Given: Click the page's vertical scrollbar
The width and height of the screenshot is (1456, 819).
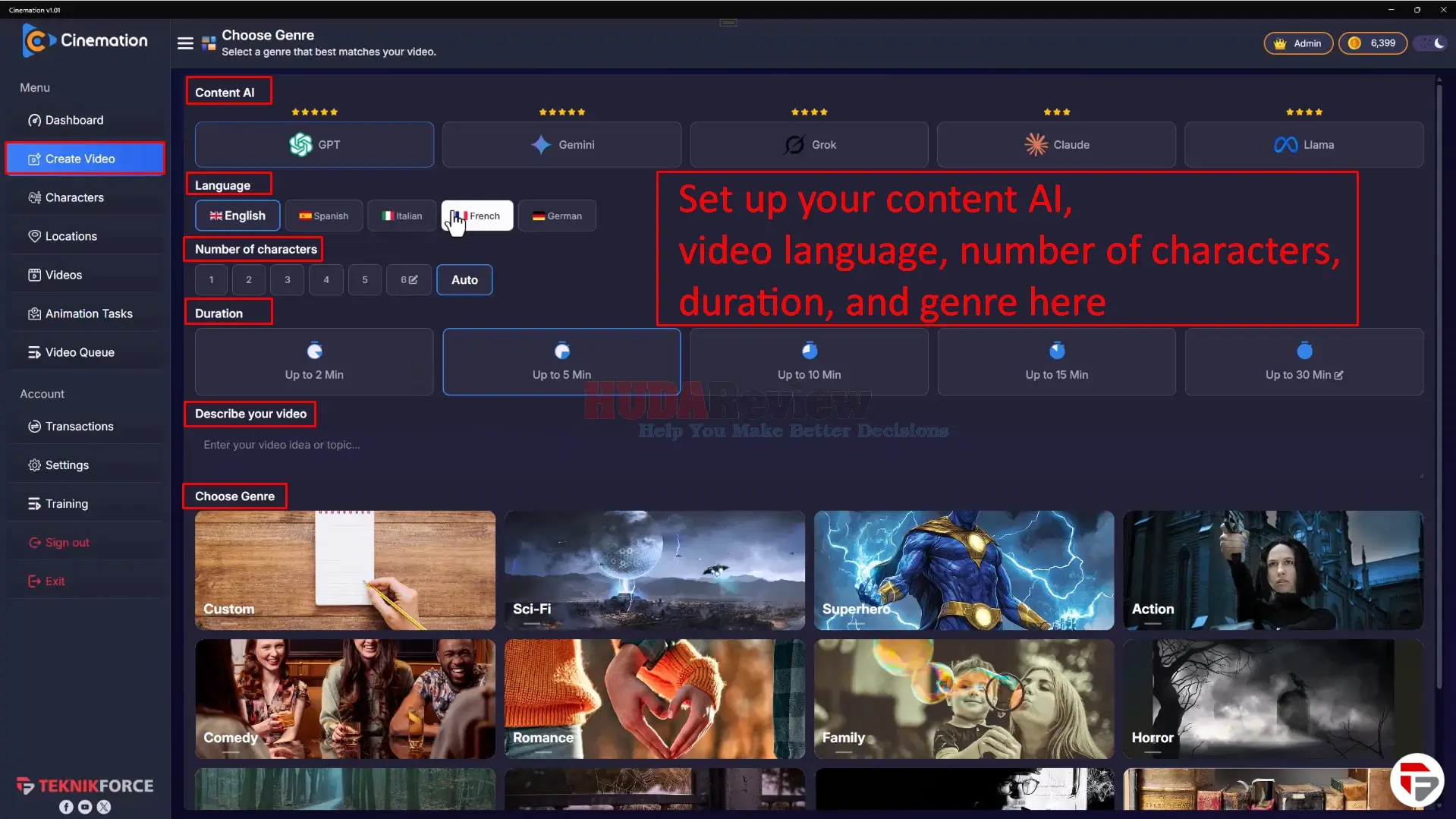Looking at the screenshot, I should point(1439,380).
